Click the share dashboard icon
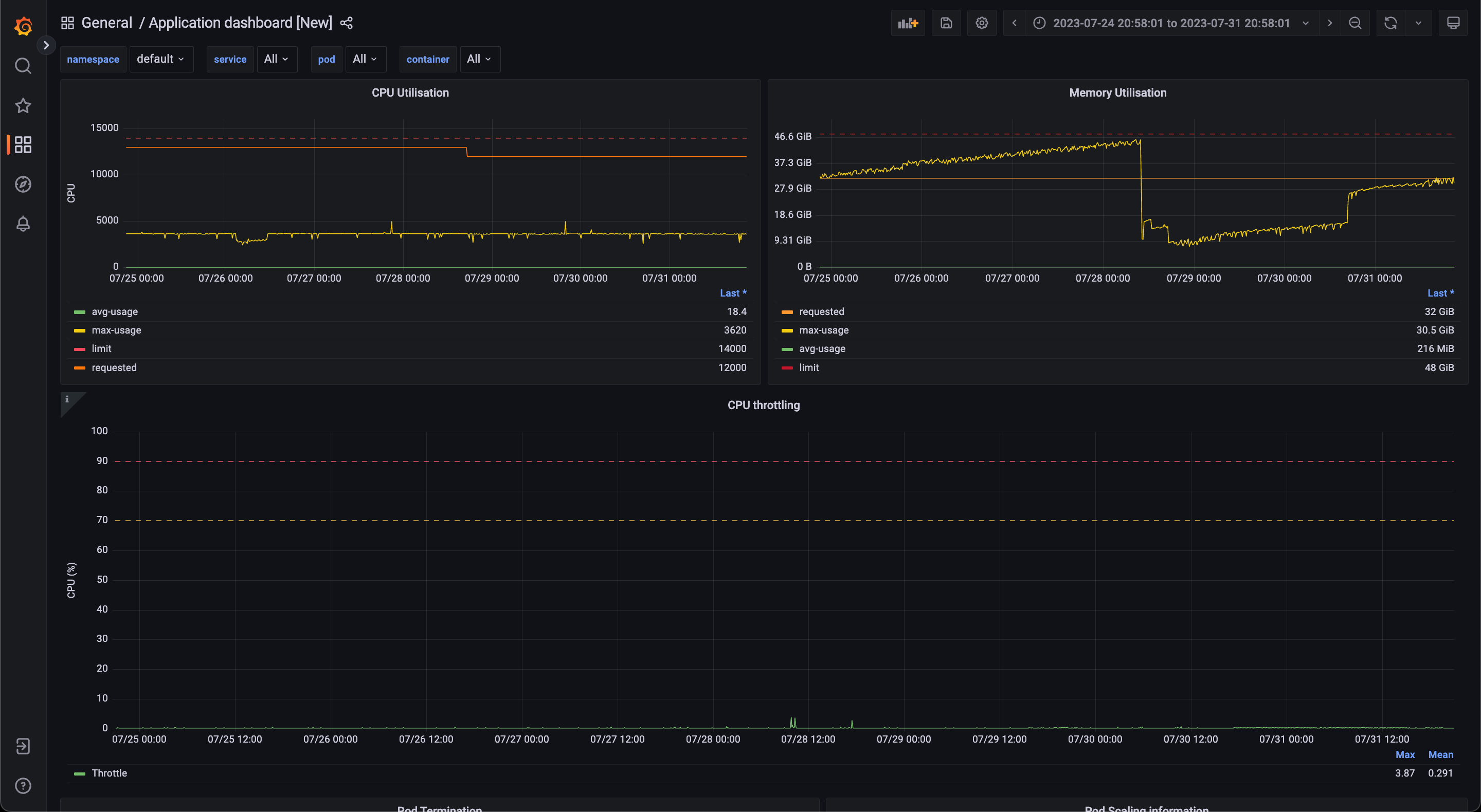 pos(346,23)
